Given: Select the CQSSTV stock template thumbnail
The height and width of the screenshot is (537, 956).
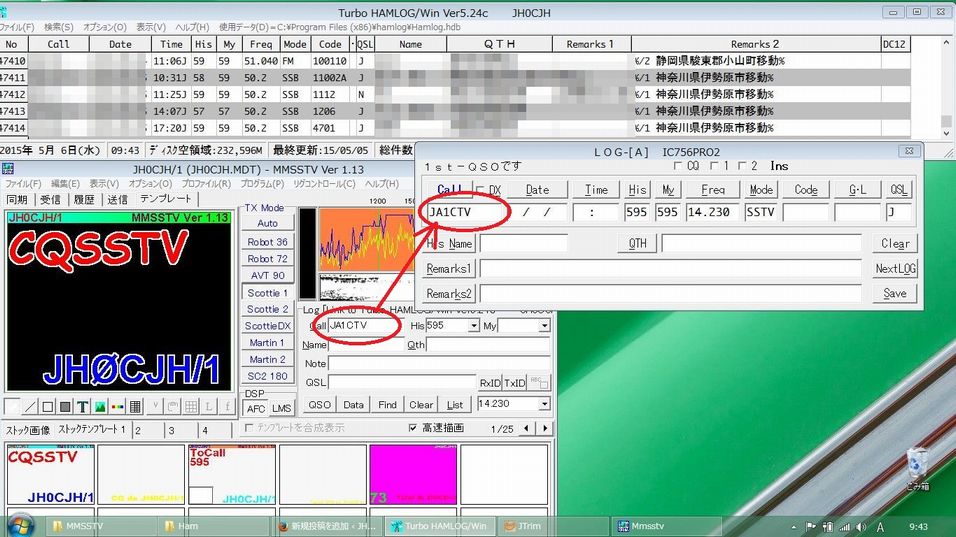Looking at the screenshot, I should (x=51, y=475).
